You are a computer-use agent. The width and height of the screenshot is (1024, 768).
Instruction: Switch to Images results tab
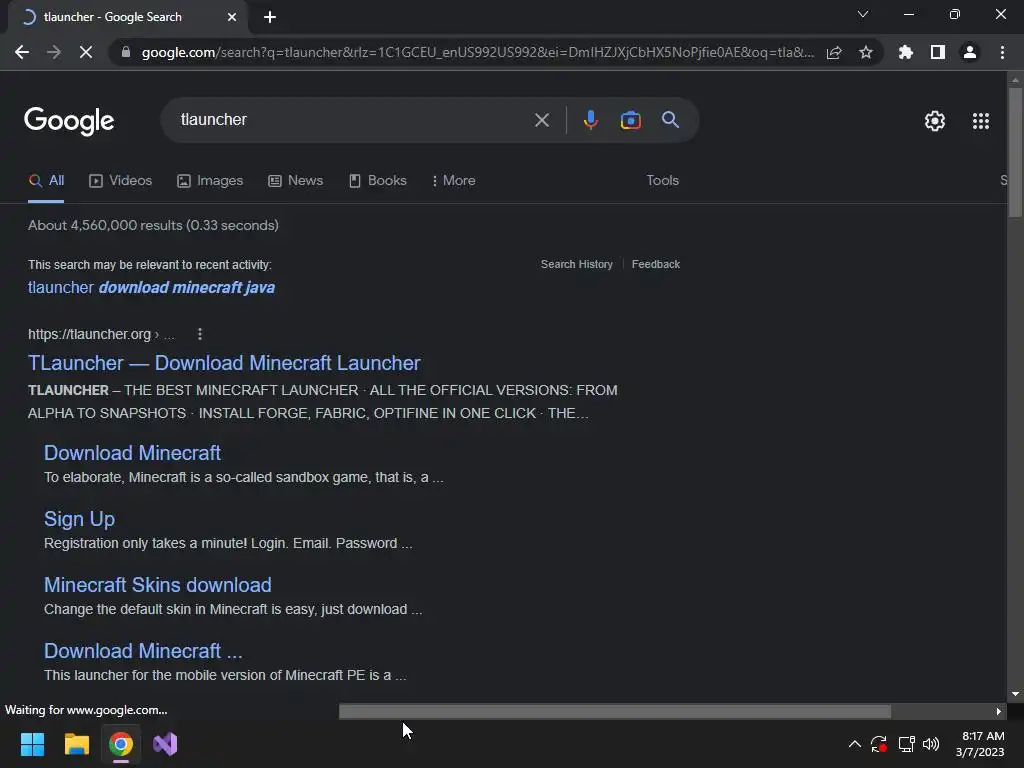pyautogui.click(x=210, y=180)
